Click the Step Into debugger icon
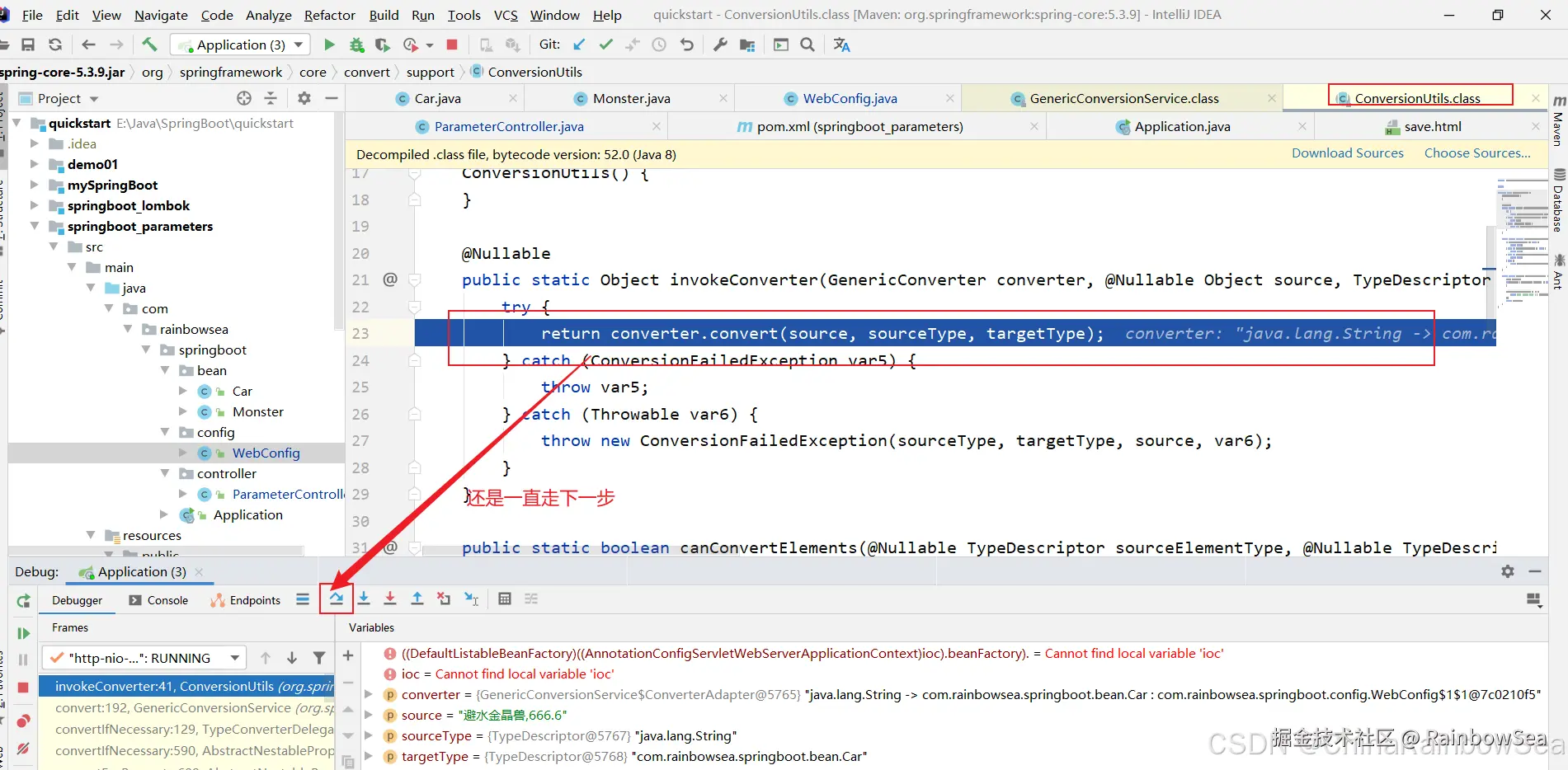This screenshot has height=770, width=1568. [364, 599]
